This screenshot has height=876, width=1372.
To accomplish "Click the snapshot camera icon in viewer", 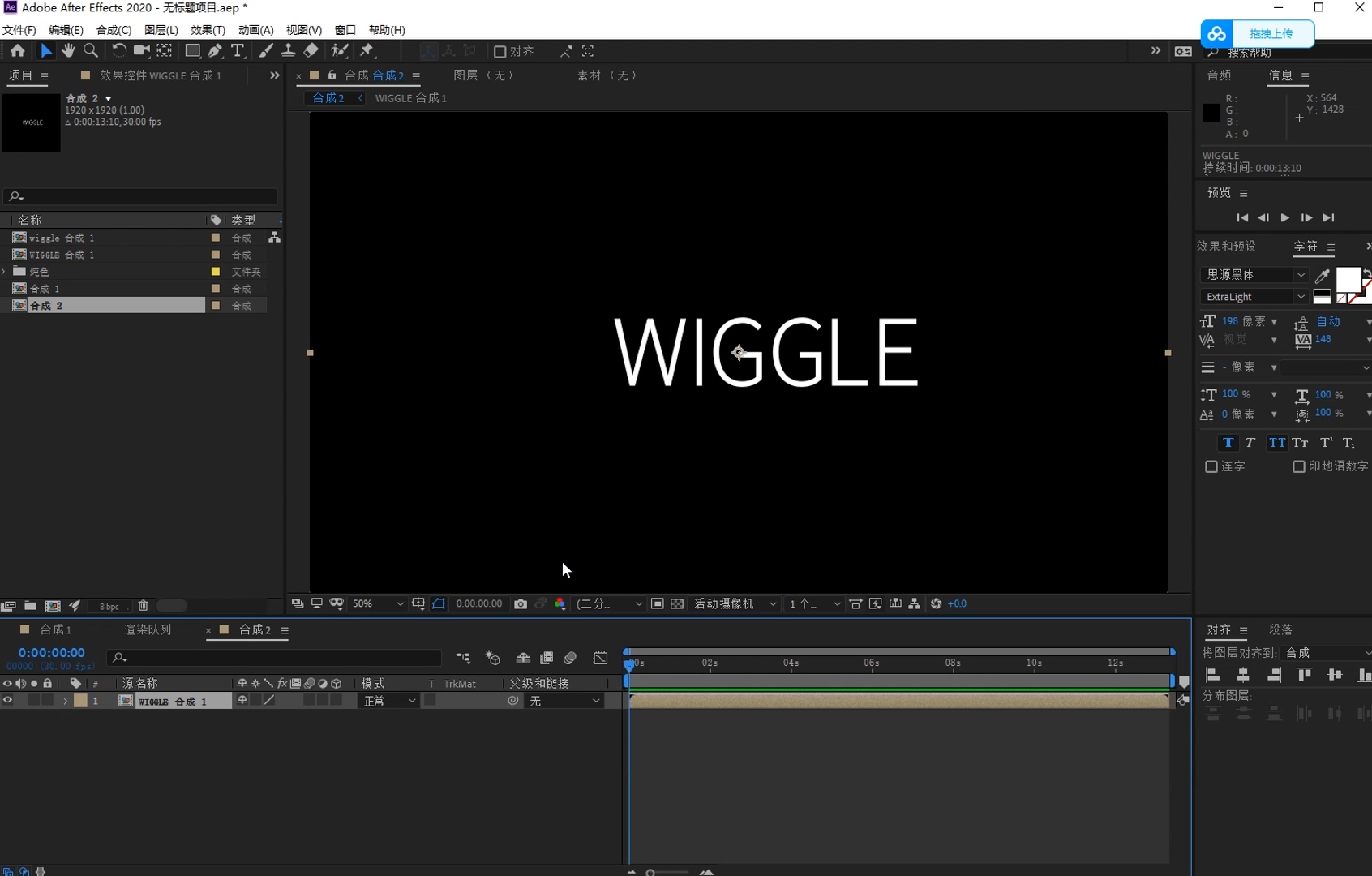I will tap(521, 603).
